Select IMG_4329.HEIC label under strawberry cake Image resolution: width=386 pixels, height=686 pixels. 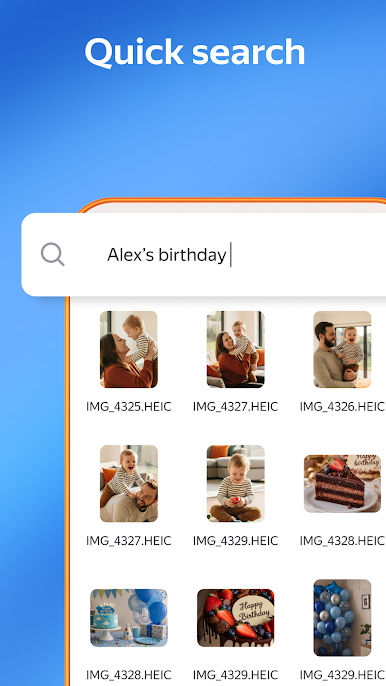[235, 675]
